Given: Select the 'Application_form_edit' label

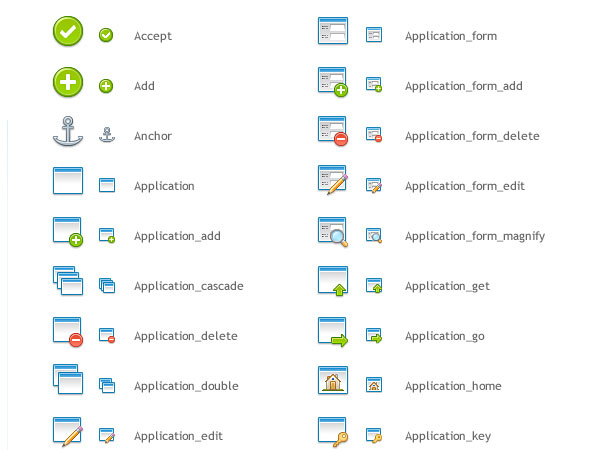Looking at the screenshot, I should point(465,186).
